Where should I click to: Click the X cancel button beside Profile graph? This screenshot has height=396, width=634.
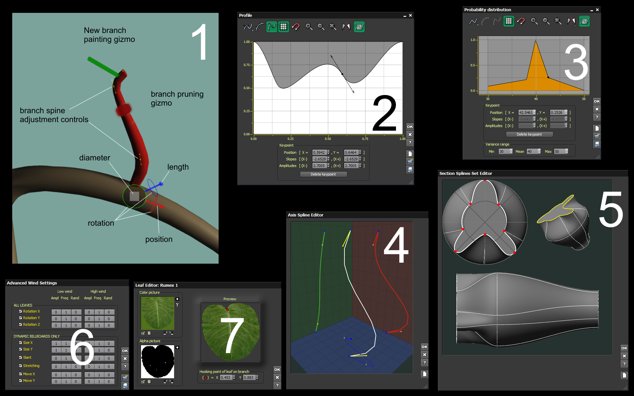(410, 134)
